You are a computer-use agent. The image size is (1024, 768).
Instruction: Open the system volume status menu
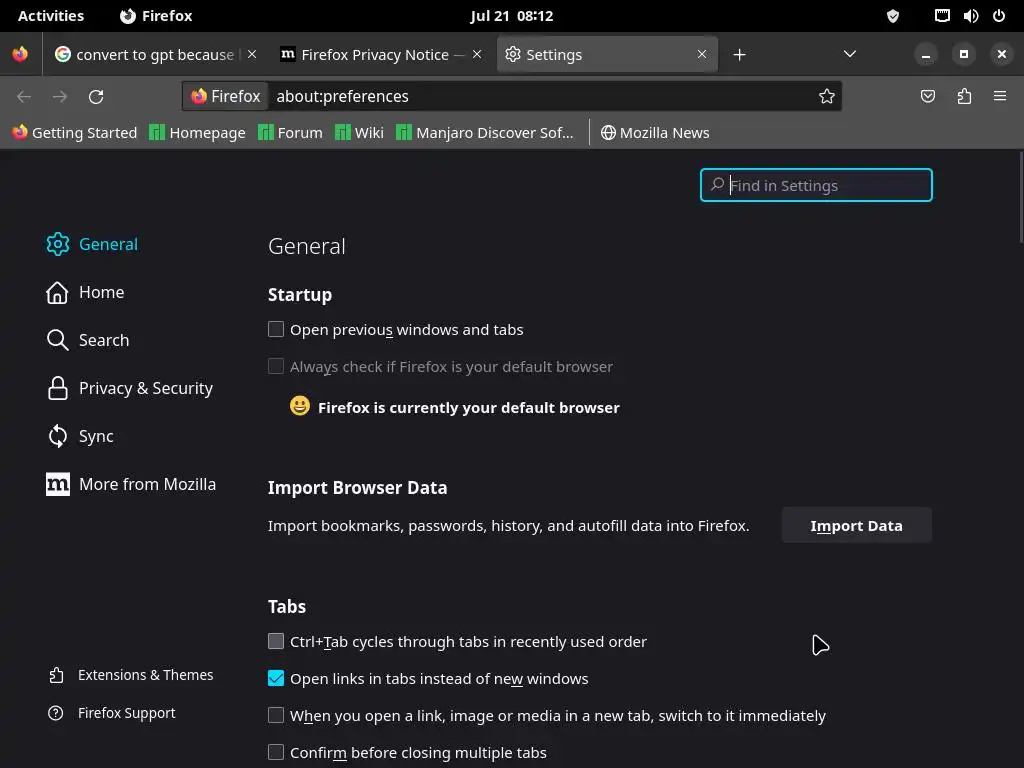click(x=970, y=16)
